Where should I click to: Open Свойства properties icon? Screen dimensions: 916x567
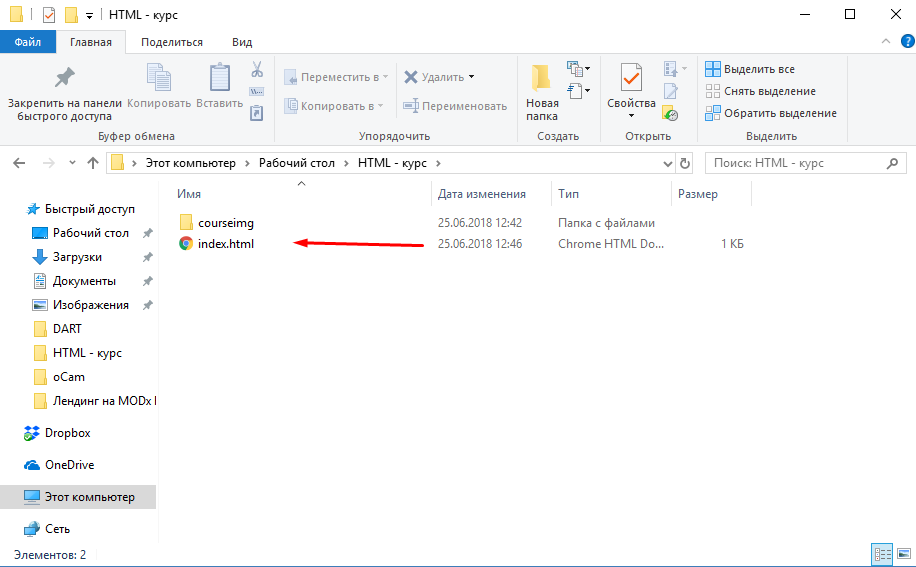[x=631, y=78]
